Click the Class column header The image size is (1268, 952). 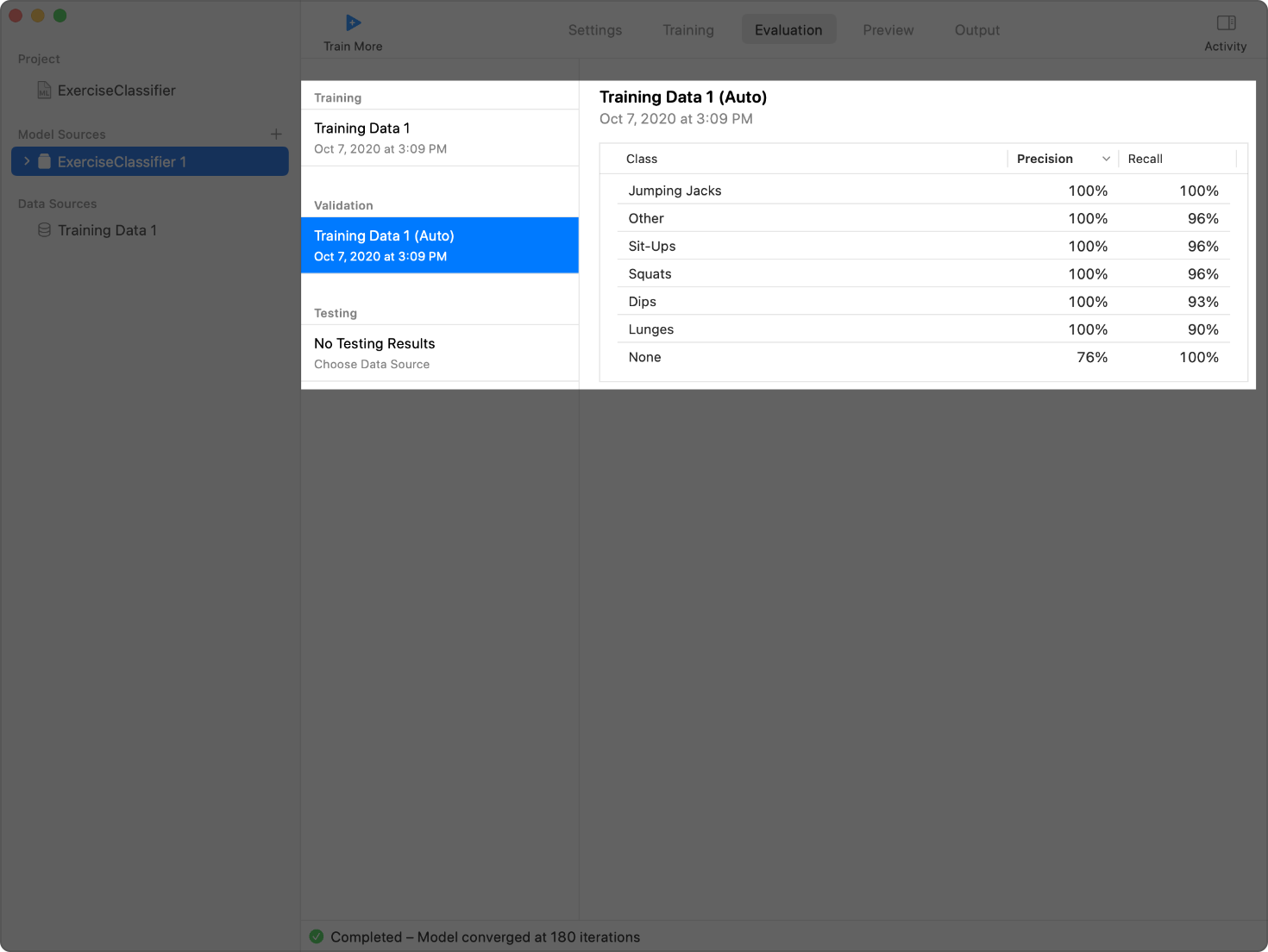point(642,159)
